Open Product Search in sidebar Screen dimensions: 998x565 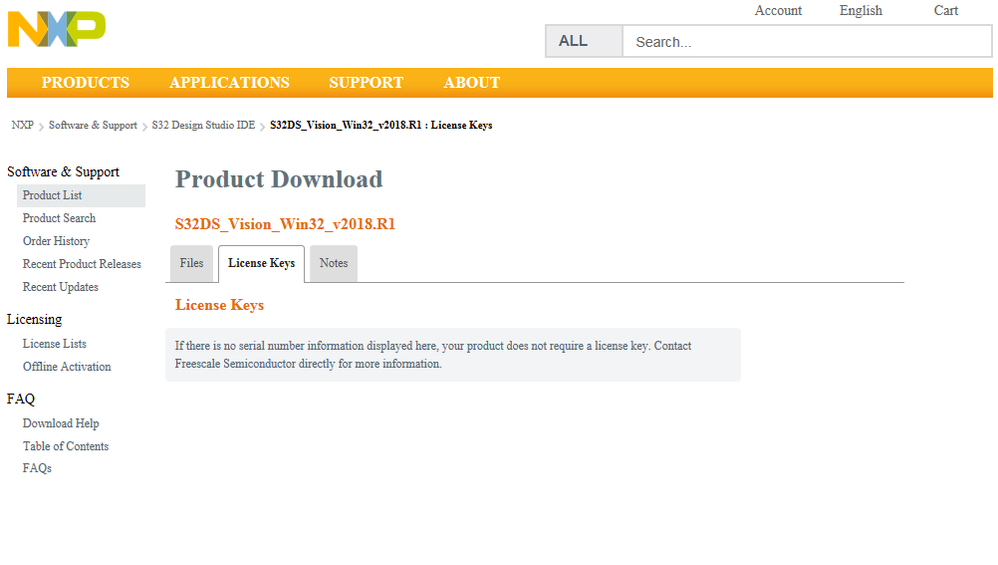[x=59, y=218]
